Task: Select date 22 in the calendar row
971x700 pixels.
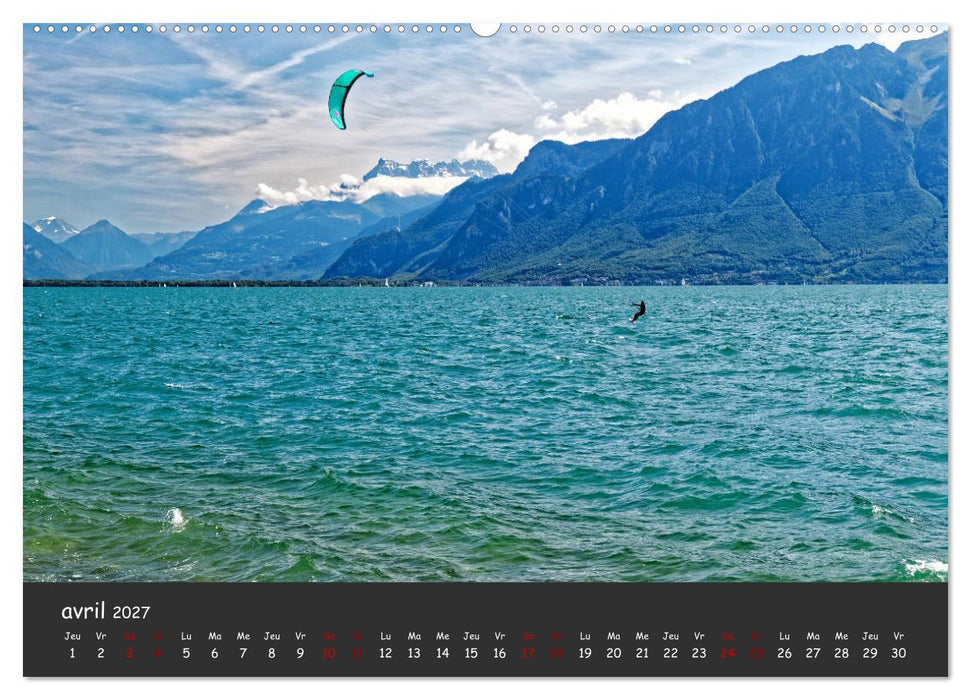Action: 671,653
